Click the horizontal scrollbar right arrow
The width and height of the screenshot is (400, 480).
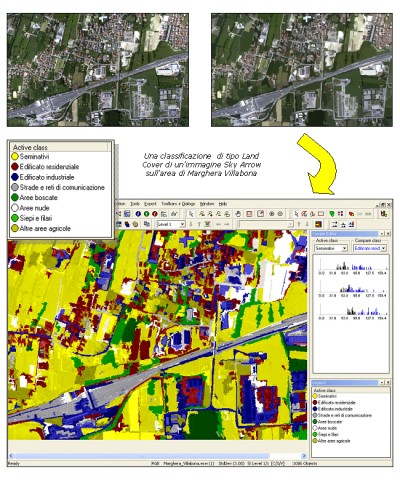[304, 455]
